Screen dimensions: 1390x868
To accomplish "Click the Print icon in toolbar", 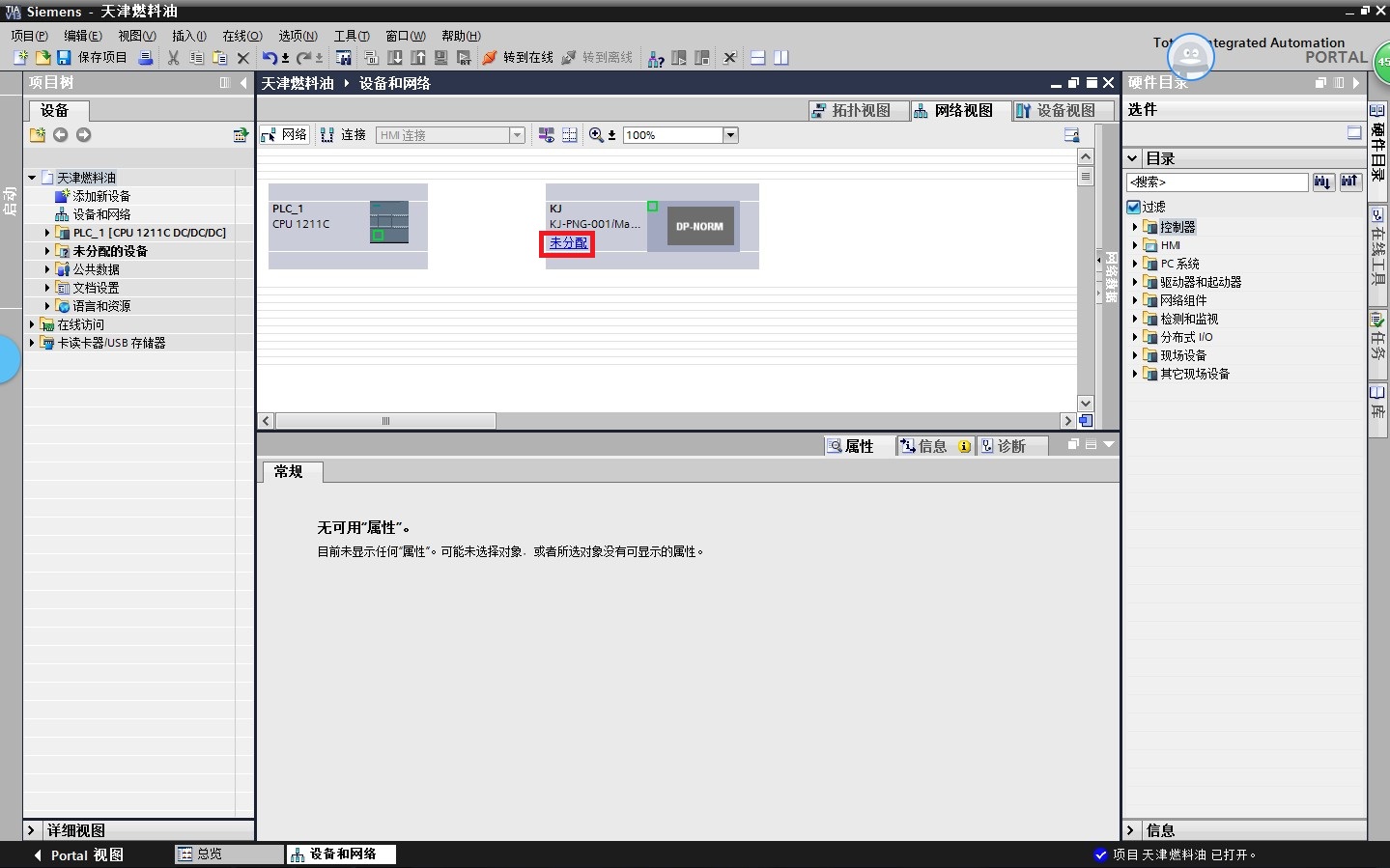I will pyautogui.click(x=146, y=58).
